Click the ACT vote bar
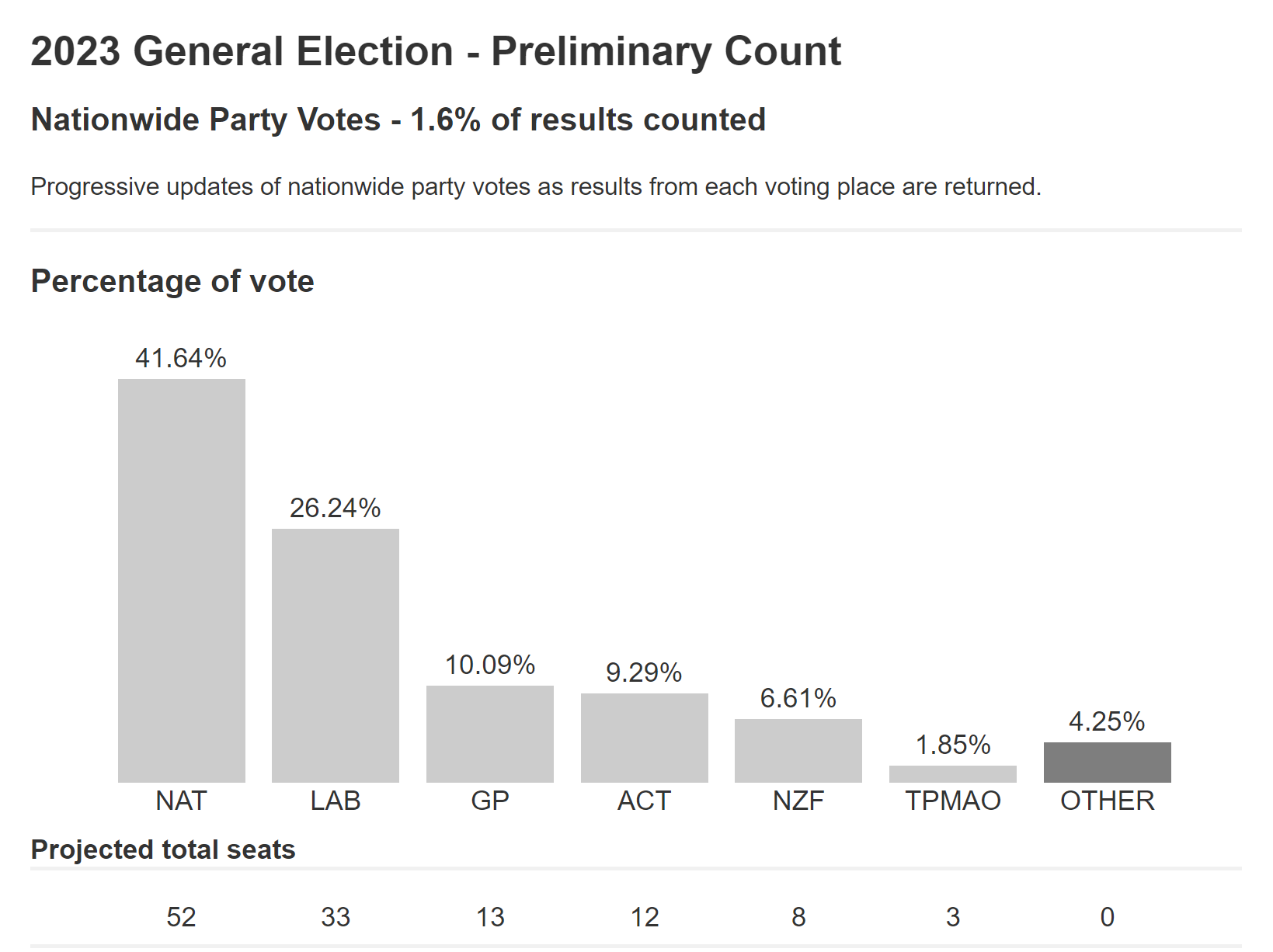This screenshot has width=1273, height=952. tap(644, 738)
